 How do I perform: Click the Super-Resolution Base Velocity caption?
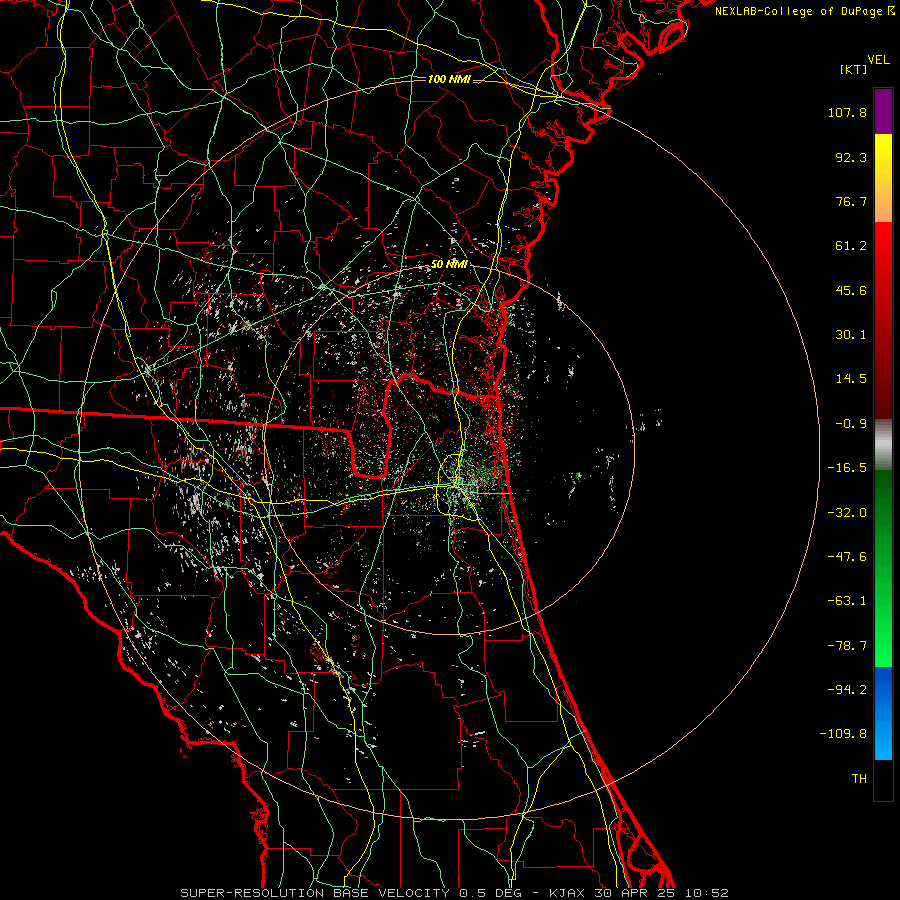click(455, 893)
